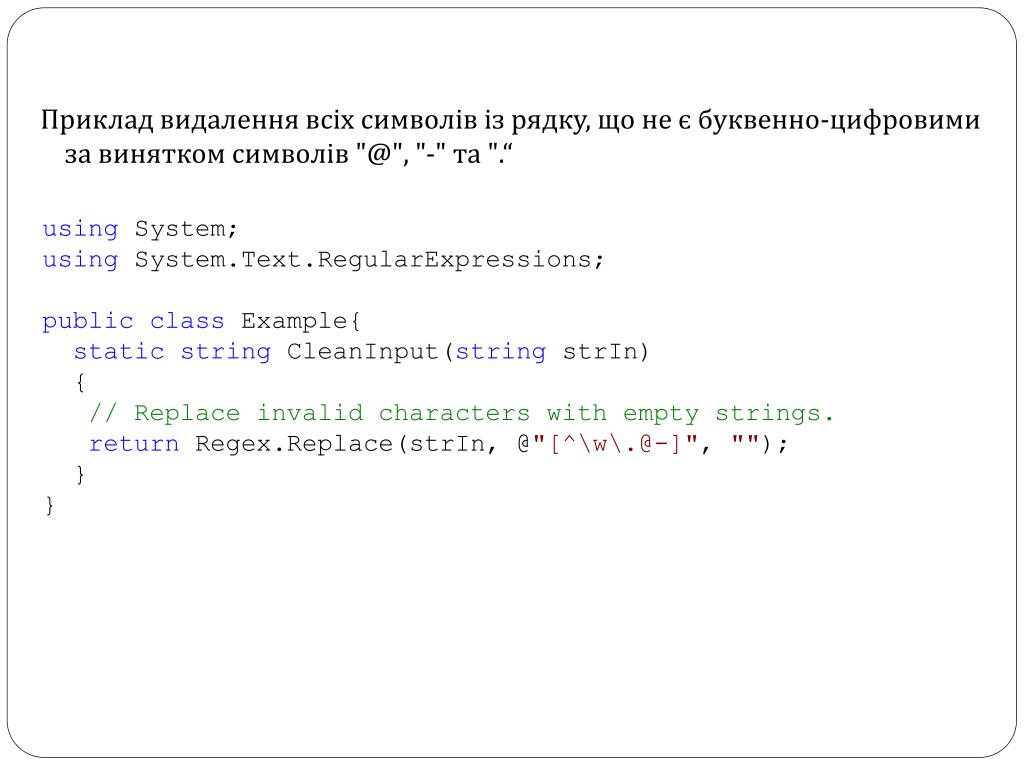
Task: Click the regex pattern "[^\w\.@-]"
Action: point(616,444)
